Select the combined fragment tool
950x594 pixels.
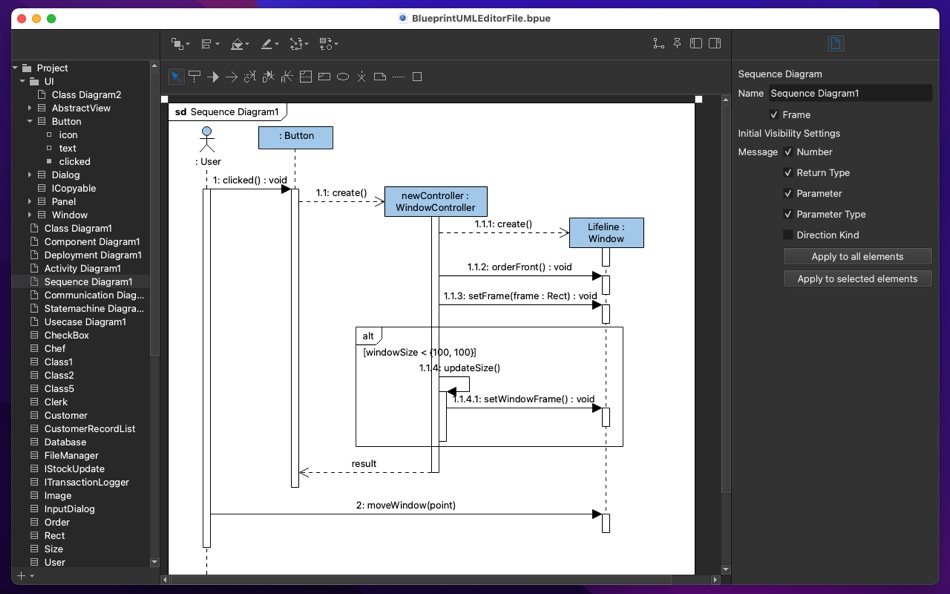point(306,76)
